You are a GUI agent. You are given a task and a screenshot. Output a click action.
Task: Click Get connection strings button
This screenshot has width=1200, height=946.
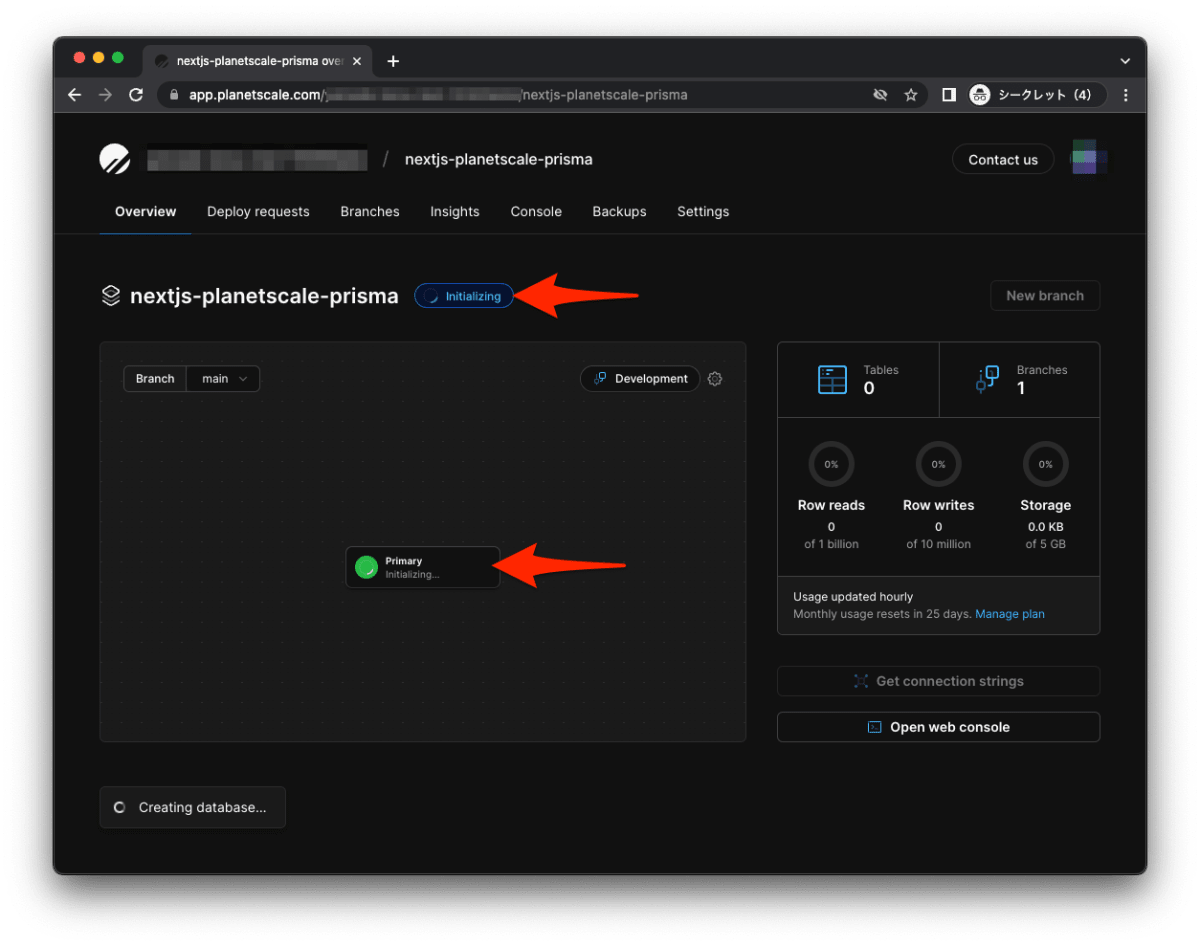(x=938, y=681)
